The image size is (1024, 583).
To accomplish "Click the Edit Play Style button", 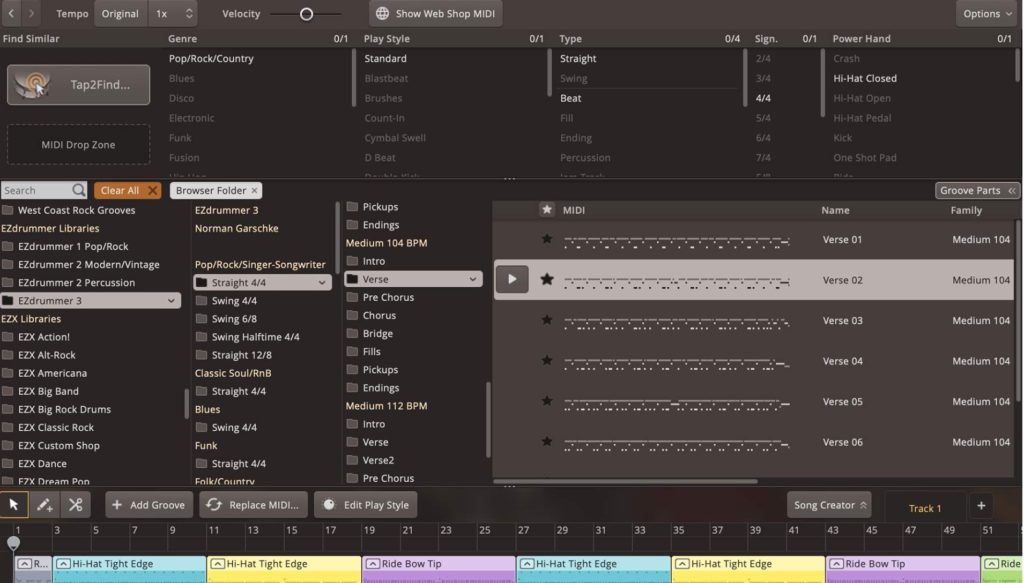I will 366,505.
